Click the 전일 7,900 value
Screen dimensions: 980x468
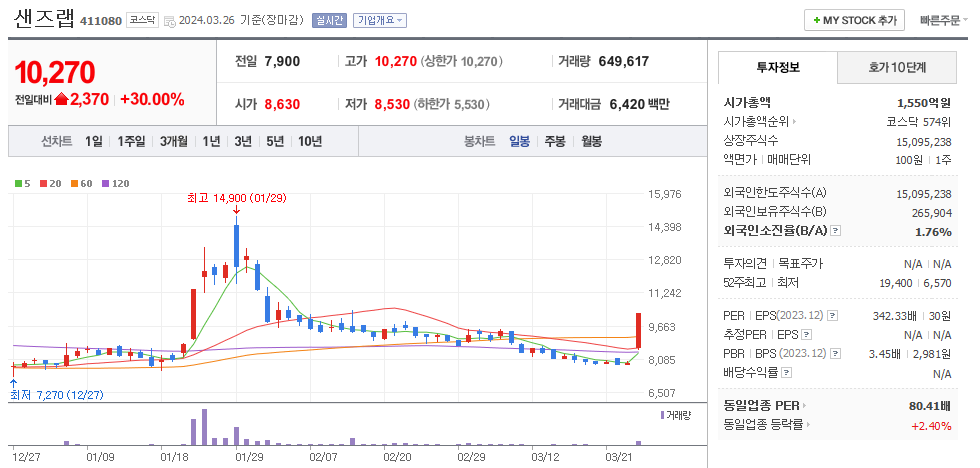[x=282, y=61]
